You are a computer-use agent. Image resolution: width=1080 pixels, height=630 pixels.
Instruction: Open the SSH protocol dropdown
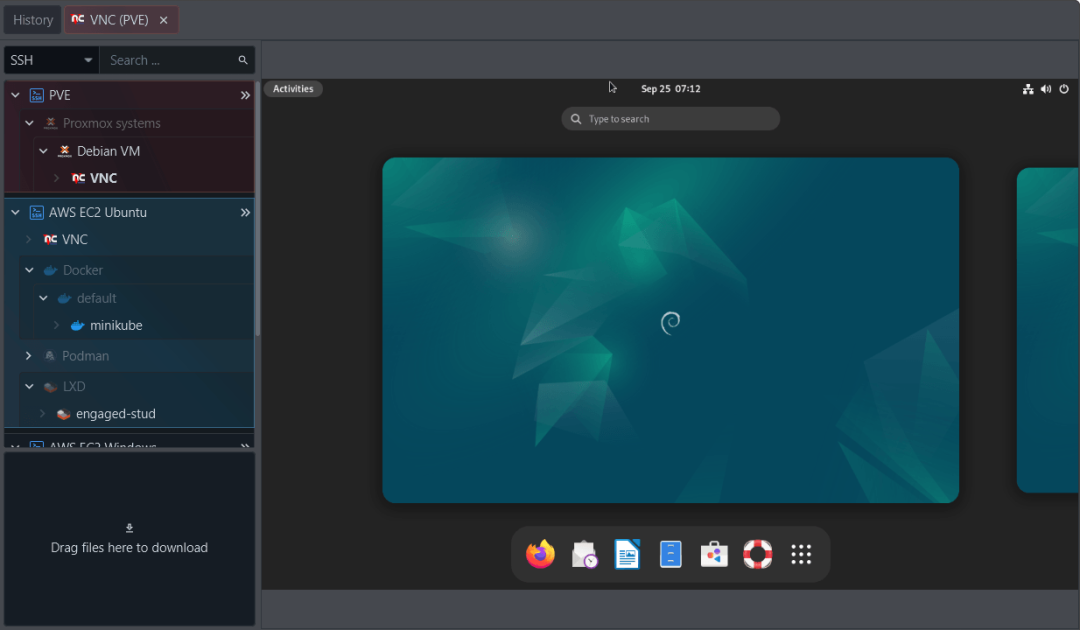pos(50,59)
